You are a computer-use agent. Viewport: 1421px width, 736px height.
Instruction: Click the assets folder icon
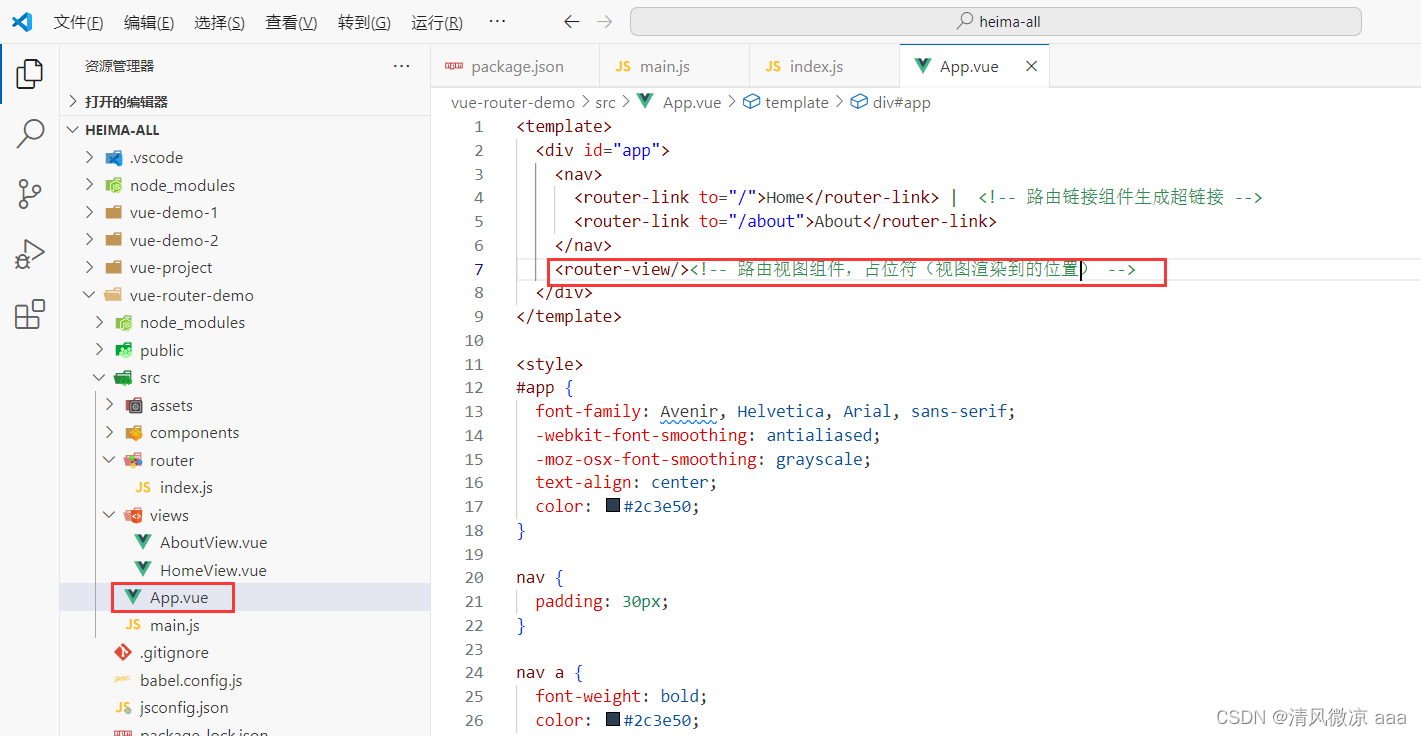click(x=133, y=405)
